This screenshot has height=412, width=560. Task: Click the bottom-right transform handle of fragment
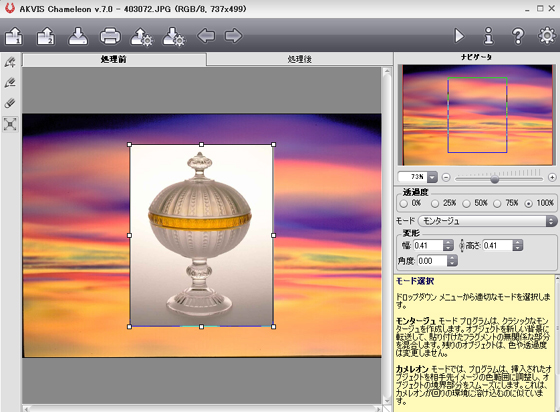(274, 327)
